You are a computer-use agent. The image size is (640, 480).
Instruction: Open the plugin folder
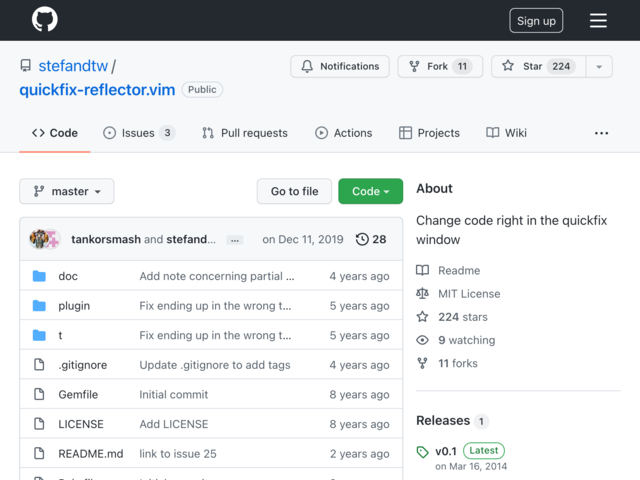click(74, 306)
